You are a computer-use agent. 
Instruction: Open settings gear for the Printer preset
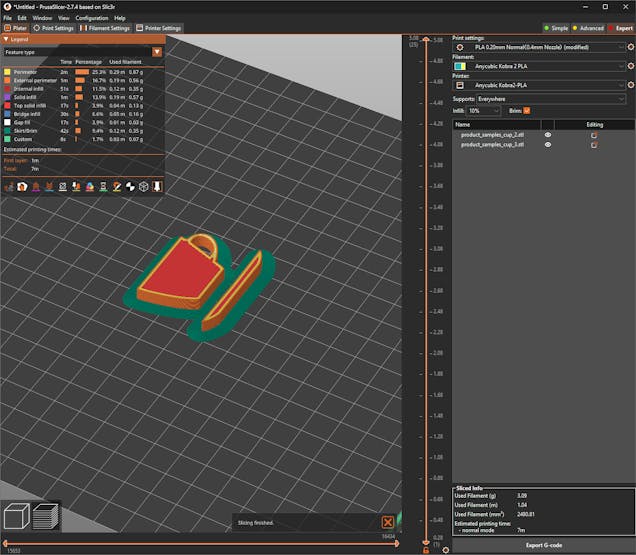coord(630,86)
